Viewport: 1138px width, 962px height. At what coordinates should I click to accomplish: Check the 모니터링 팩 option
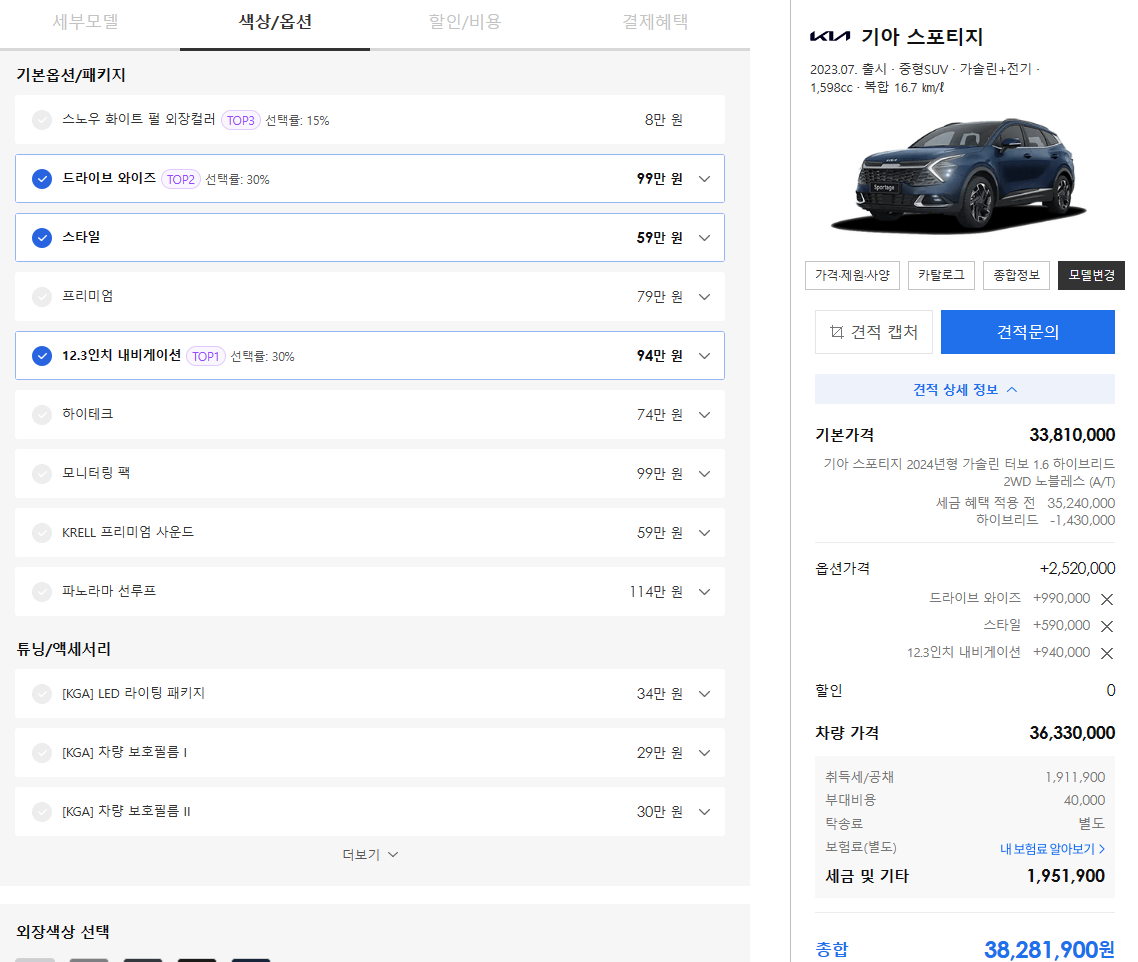[x=42, y=473]
